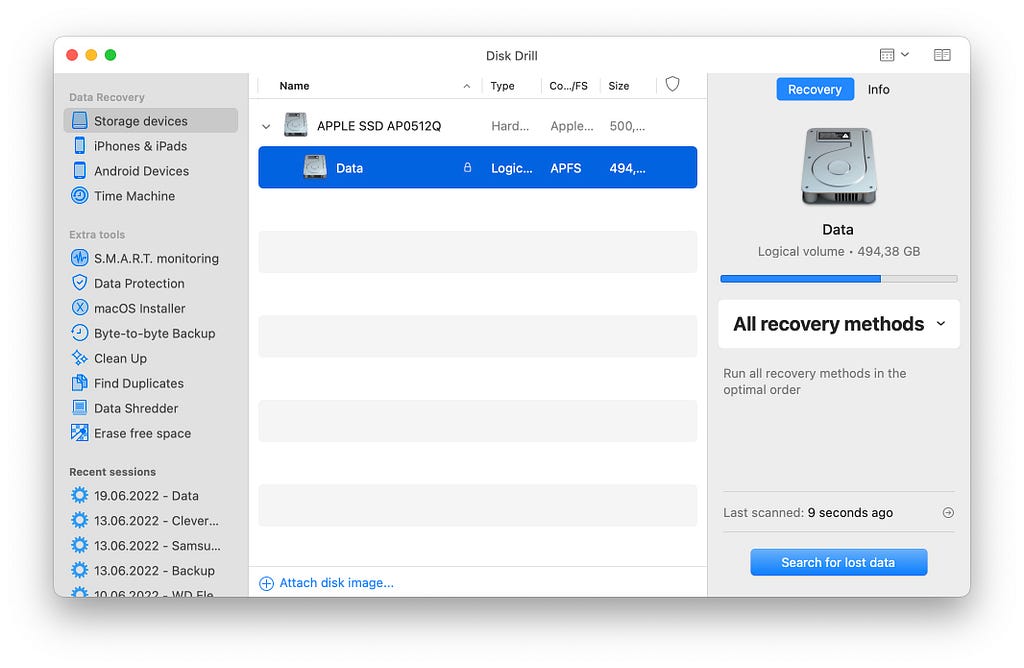Viewport: 1024px width, 668px height.
Task: Click Logic... type cell in Data row
Action: point(511,168)
